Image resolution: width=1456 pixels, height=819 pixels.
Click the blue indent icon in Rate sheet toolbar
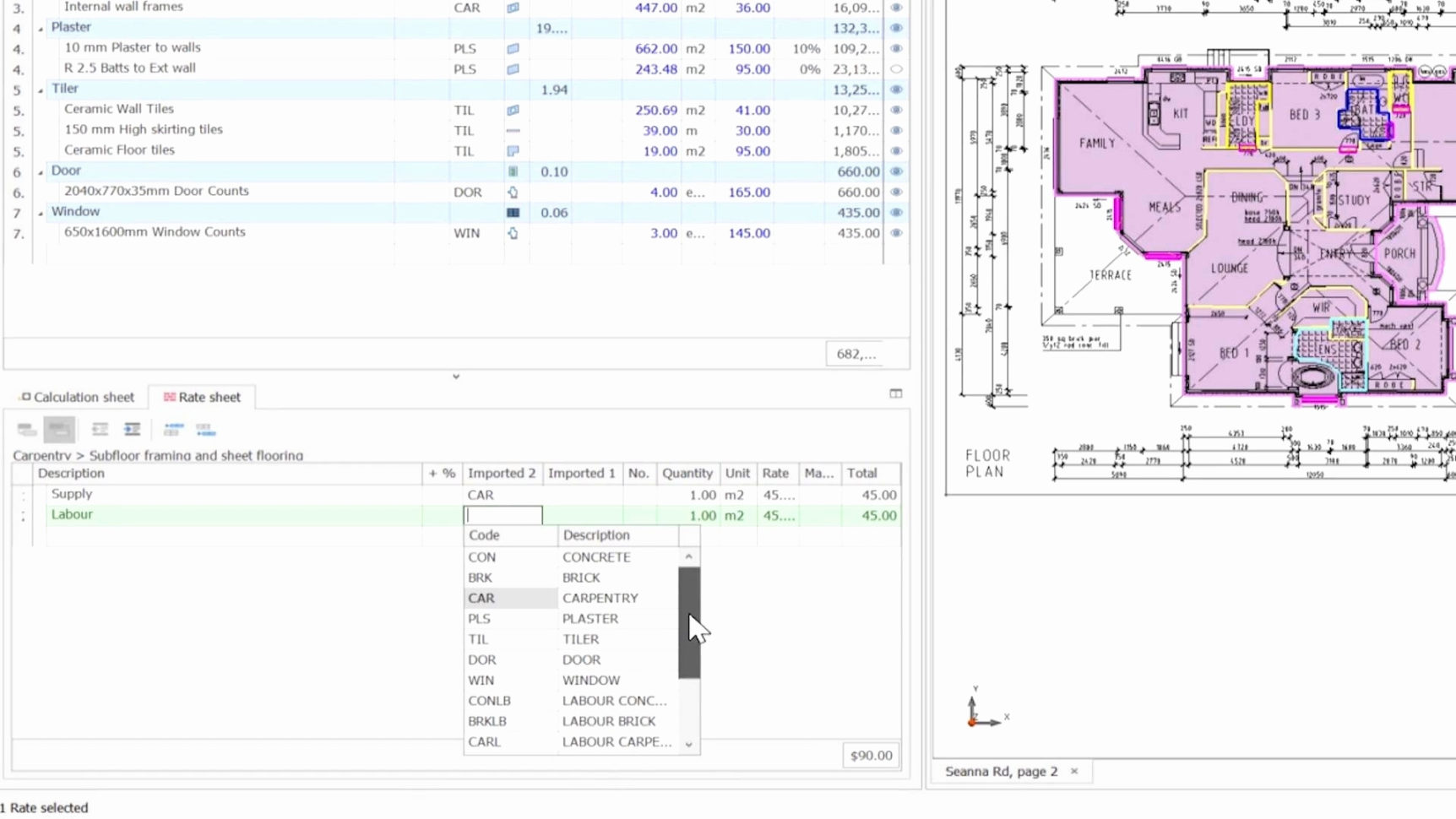click(132, 430)
